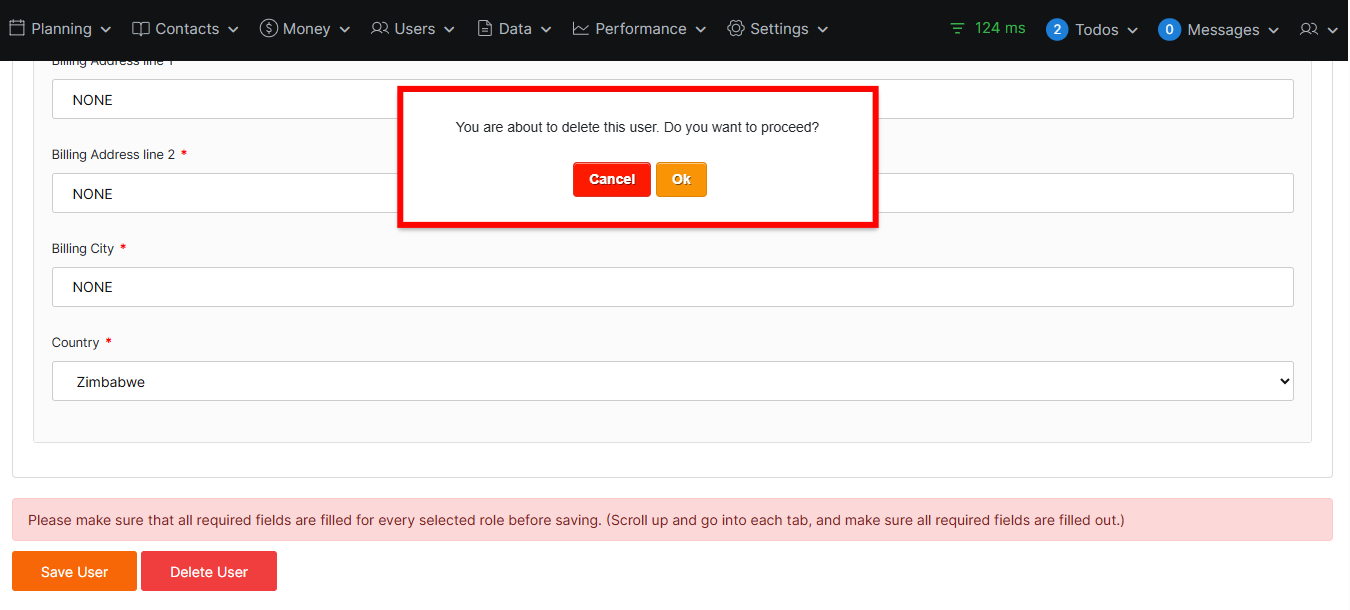Click the blue Messages count badge
The width and height of the screenshot is (1350, 610).
click(x=1169, y=30)
